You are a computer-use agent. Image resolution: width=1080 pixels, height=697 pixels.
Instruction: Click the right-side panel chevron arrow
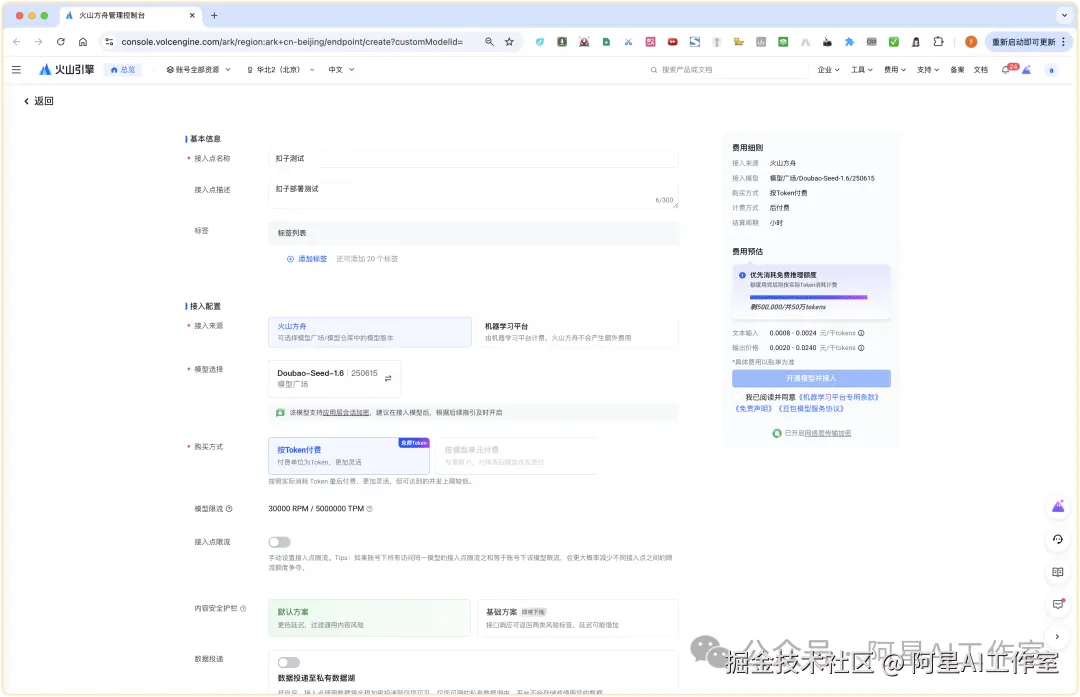coord(1058,637)
